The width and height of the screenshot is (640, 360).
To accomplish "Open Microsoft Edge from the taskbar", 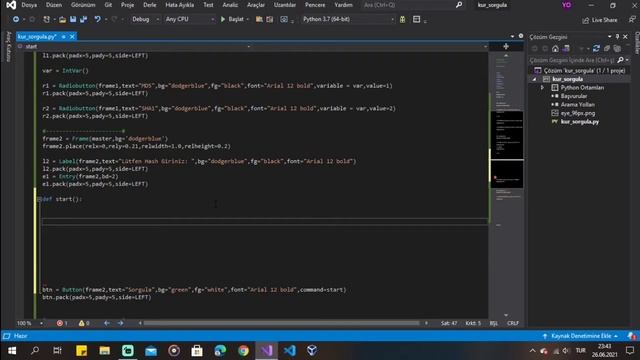I will pyautogui.click(x=220, y=351).
